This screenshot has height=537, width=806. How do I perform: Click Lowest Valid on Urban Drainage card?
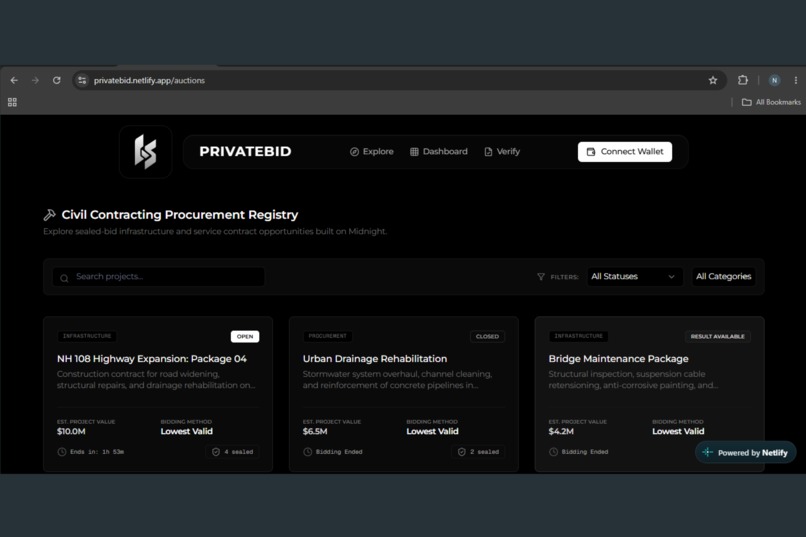pyautogui.click(x=432, y=431)
